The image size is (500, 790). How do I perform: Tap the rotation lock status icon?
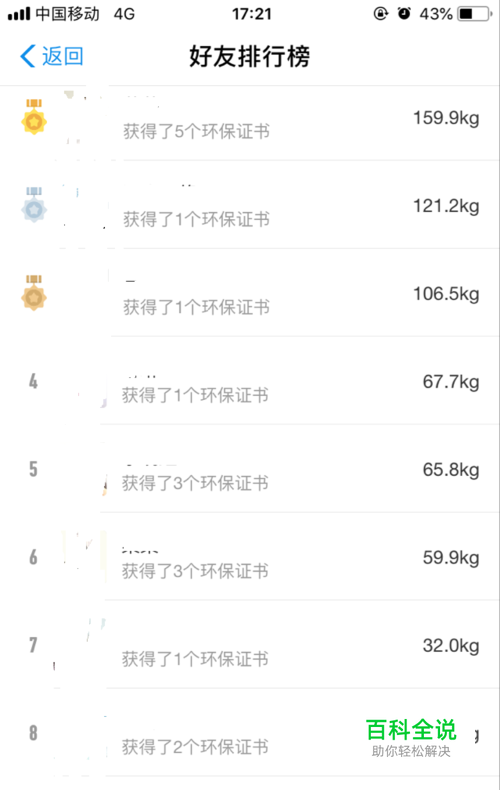(381, 13)
